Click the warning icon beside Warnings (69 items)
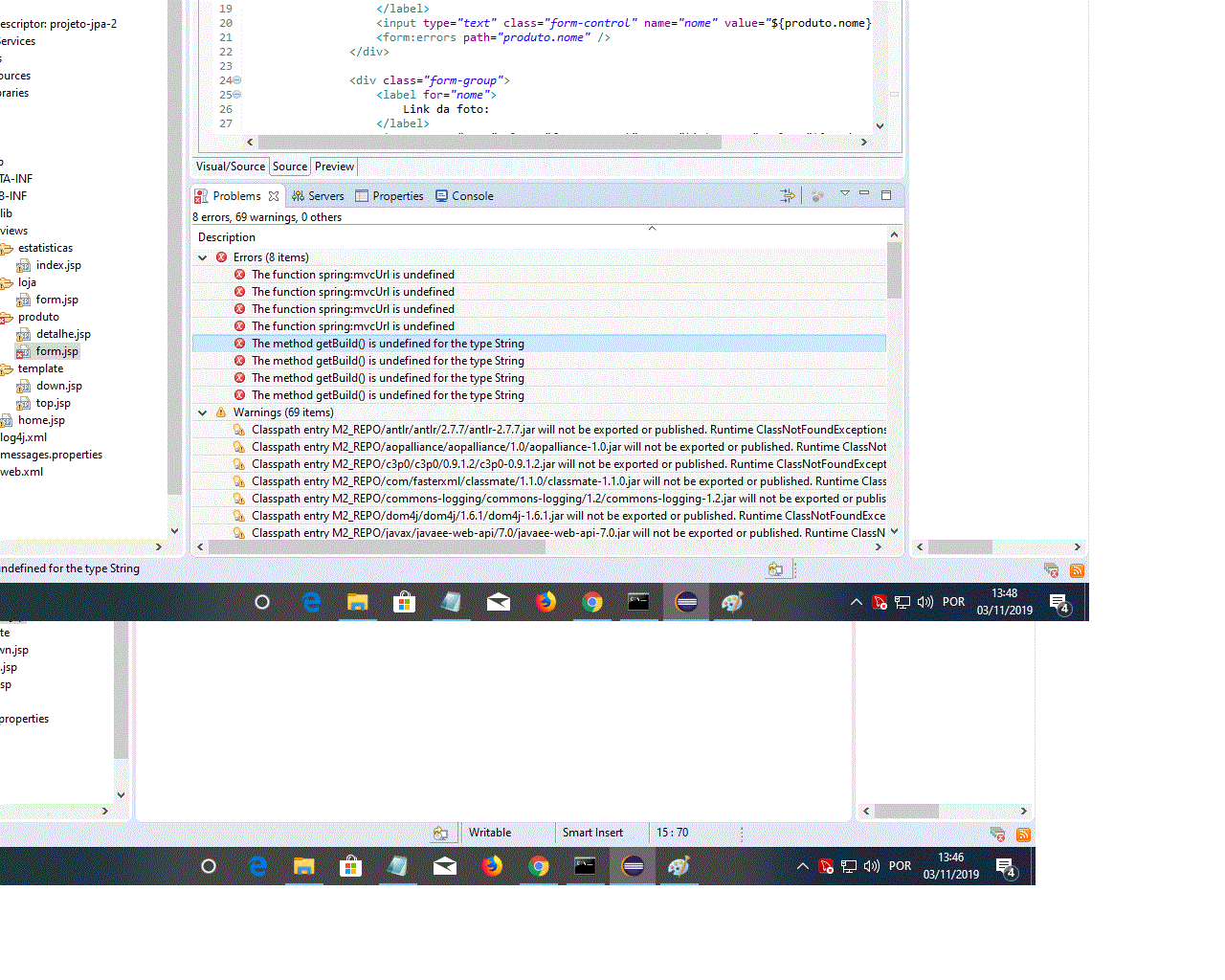Screen dimensions: 1225x980 point(221,412)
